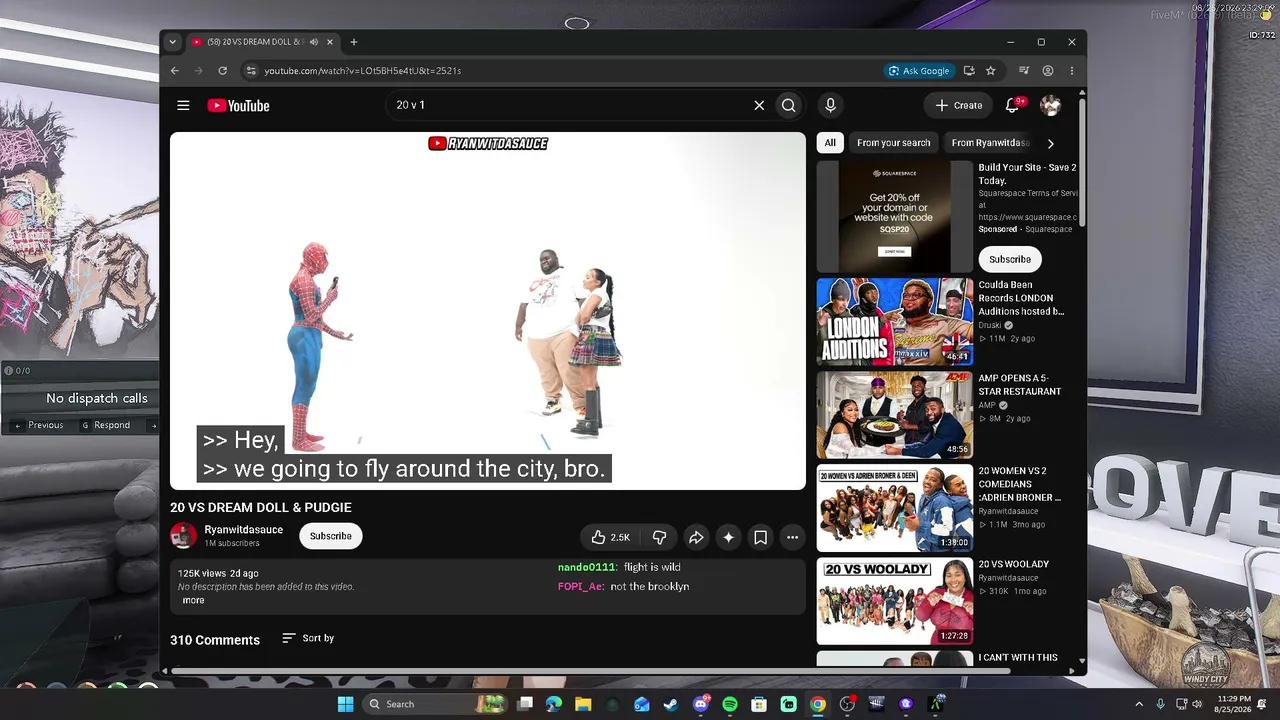Open the YouTube guide hamburger menu
The width and height of the screenshot is (1280, 720).
[183, 105]
